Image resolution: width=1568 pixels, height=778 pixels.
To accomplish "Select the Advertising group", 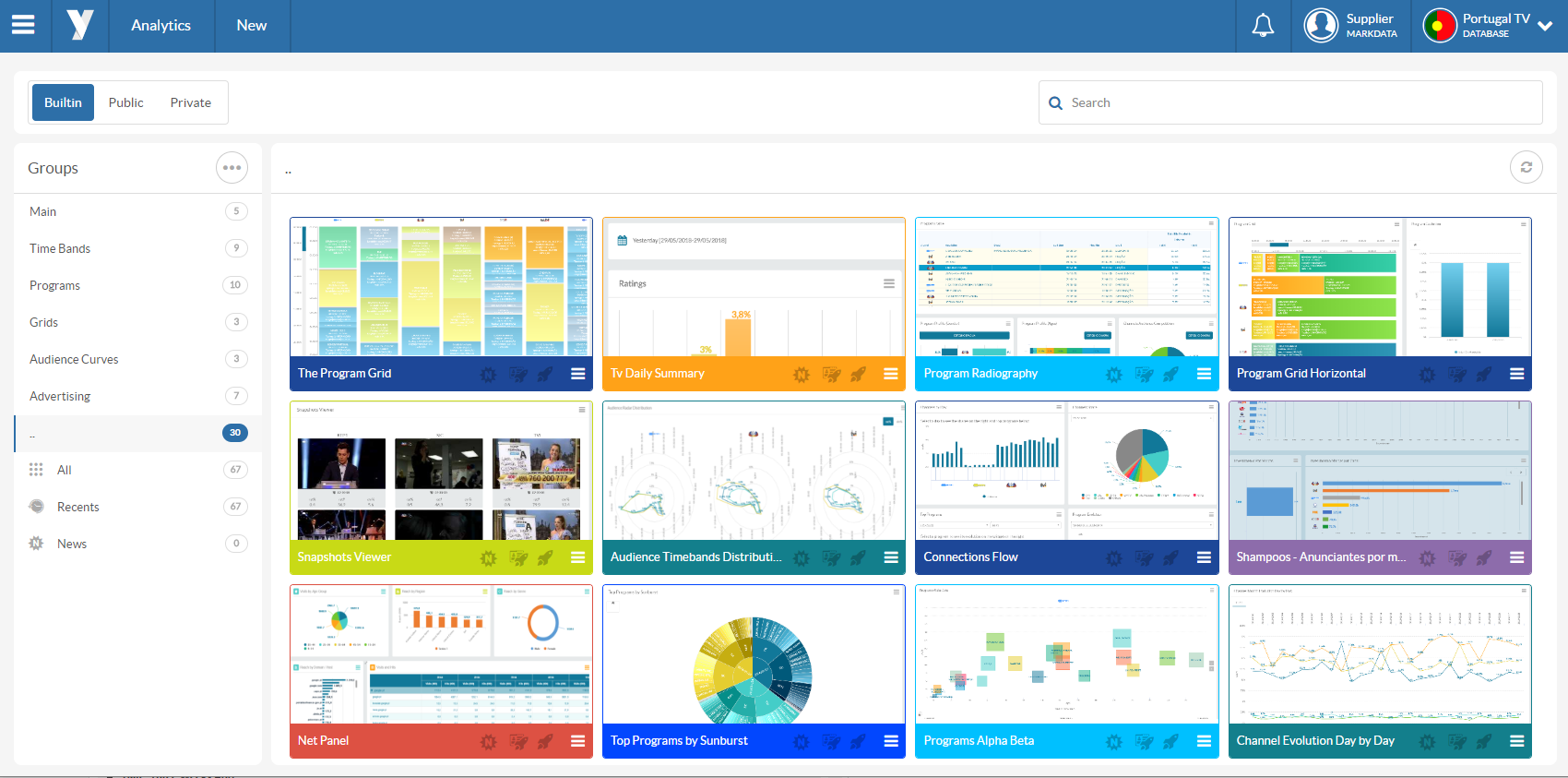I will point(60,396).
